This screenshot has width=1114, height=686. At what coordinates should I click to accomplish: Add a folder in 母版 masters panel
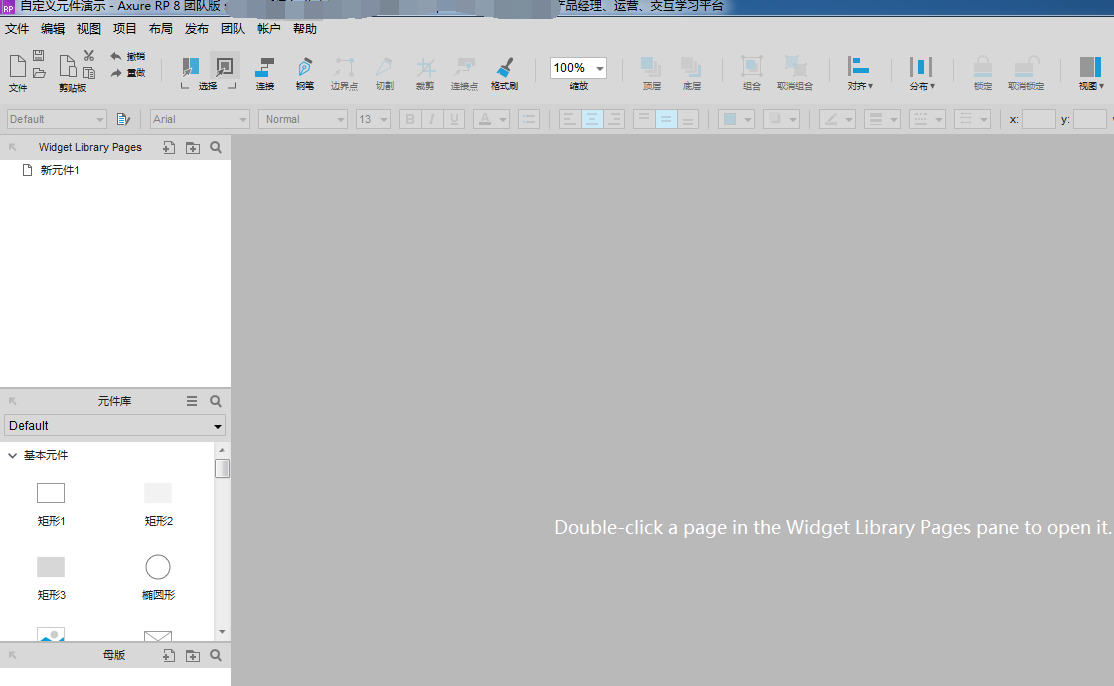[x=193, y=656]
